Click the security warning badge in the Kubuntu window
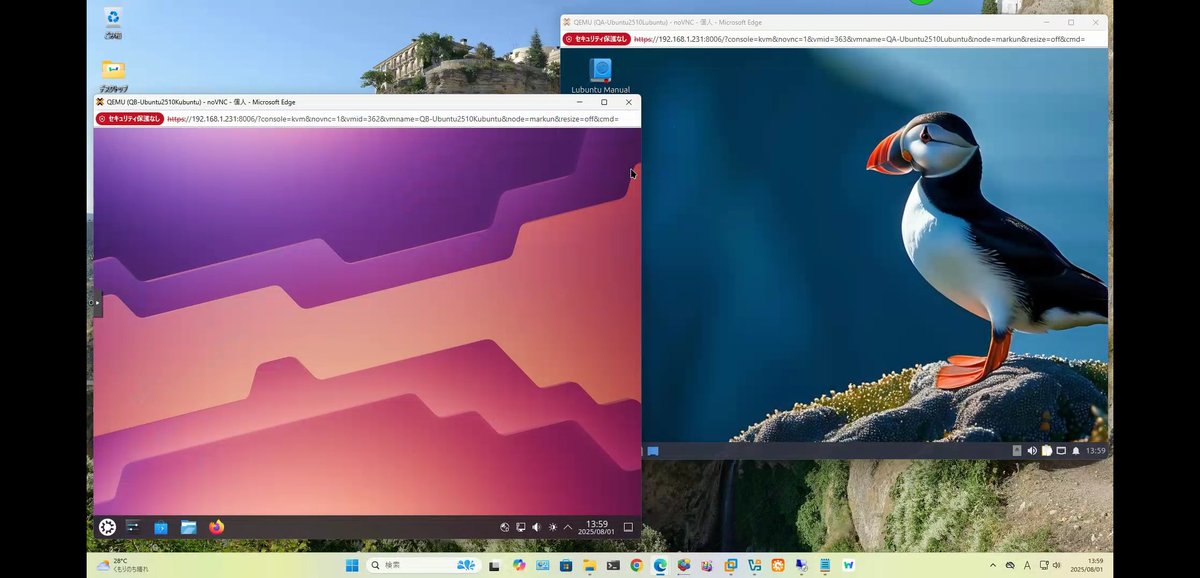The image size is (1200, 578). tap(129, 119)
